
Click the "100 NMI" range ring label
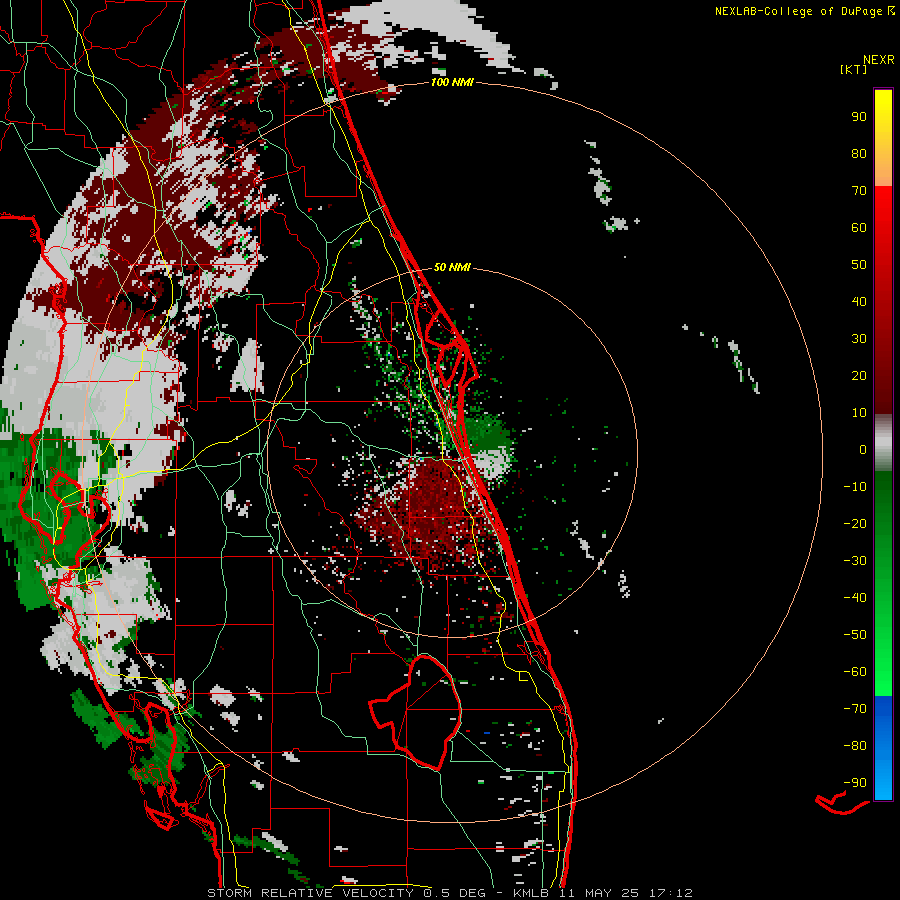pyautogui.click(x=452, y=83)
